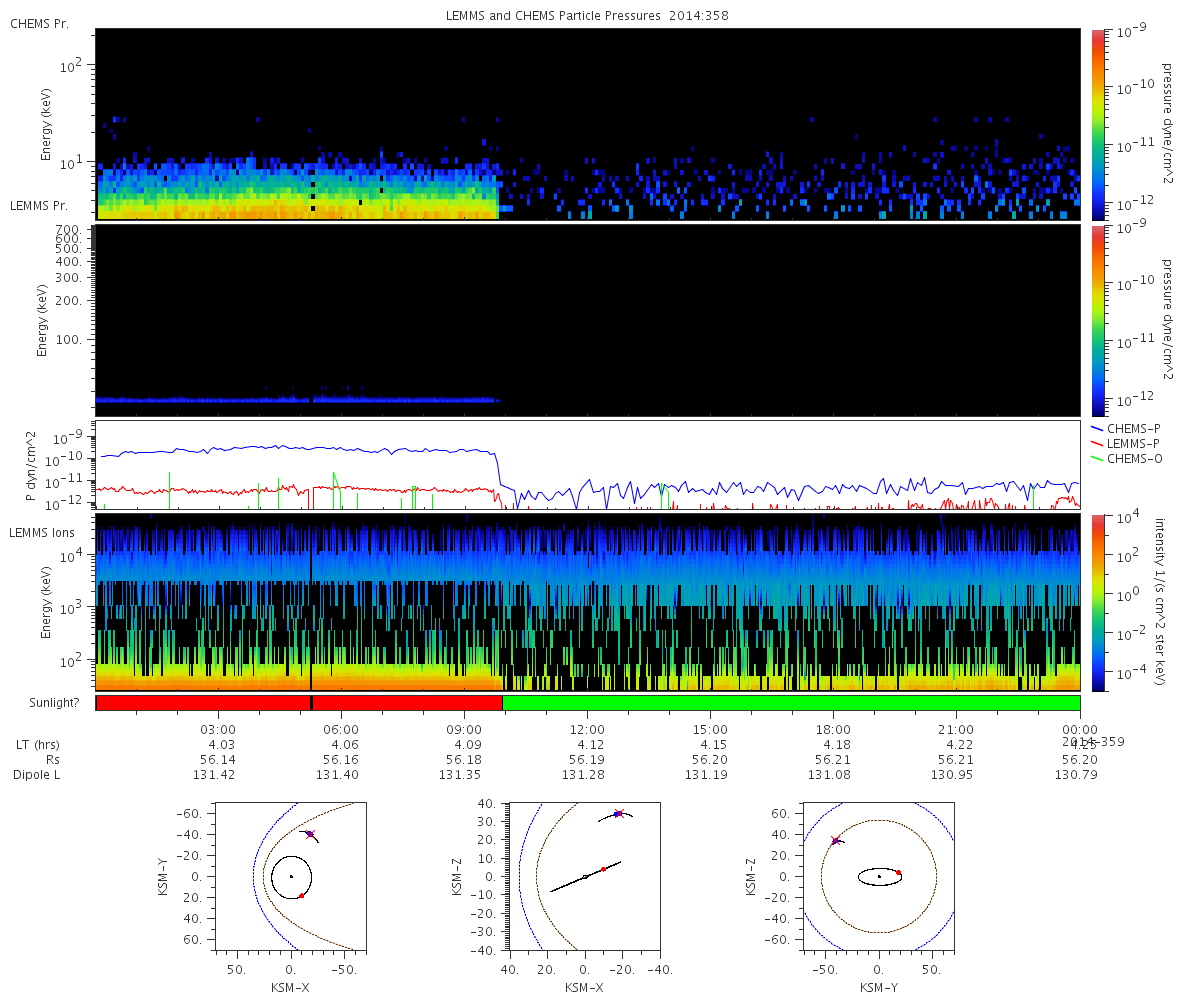Viewport: 1200px width, 1000px height.
Task: Click the LEMMS pressure colorbar beside the second panel
Action: 1097,320
